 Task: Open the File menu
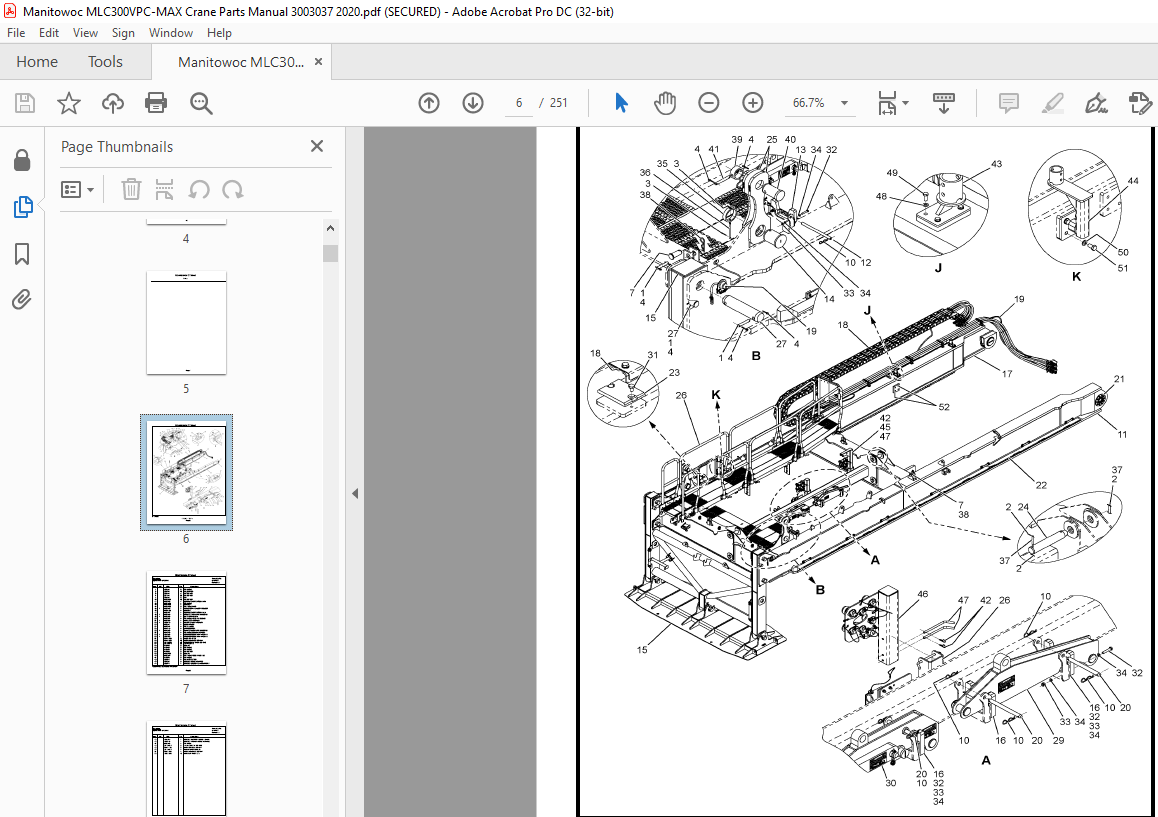[16, 33]
